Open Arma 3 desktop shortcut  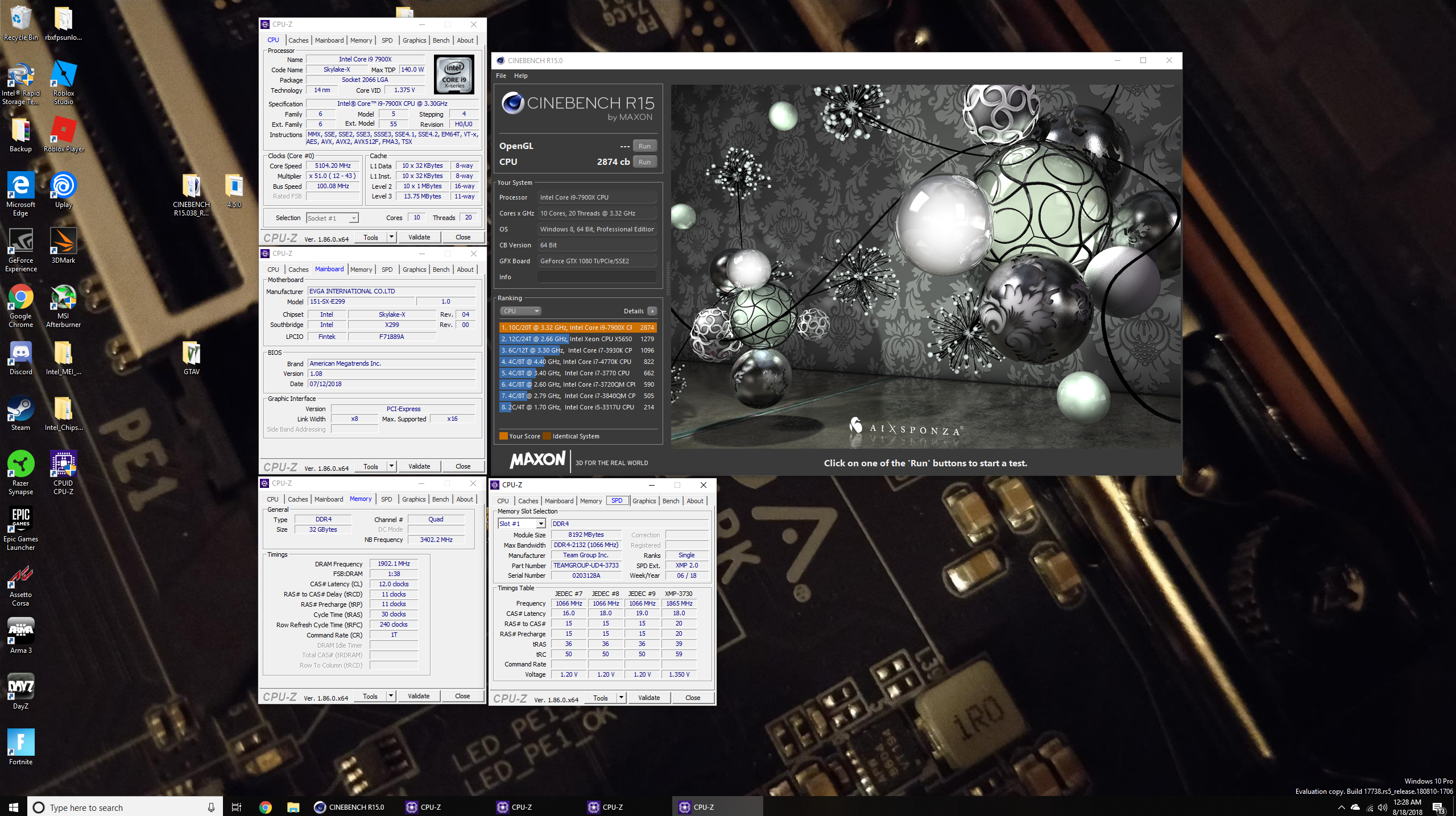pos(20,636)
